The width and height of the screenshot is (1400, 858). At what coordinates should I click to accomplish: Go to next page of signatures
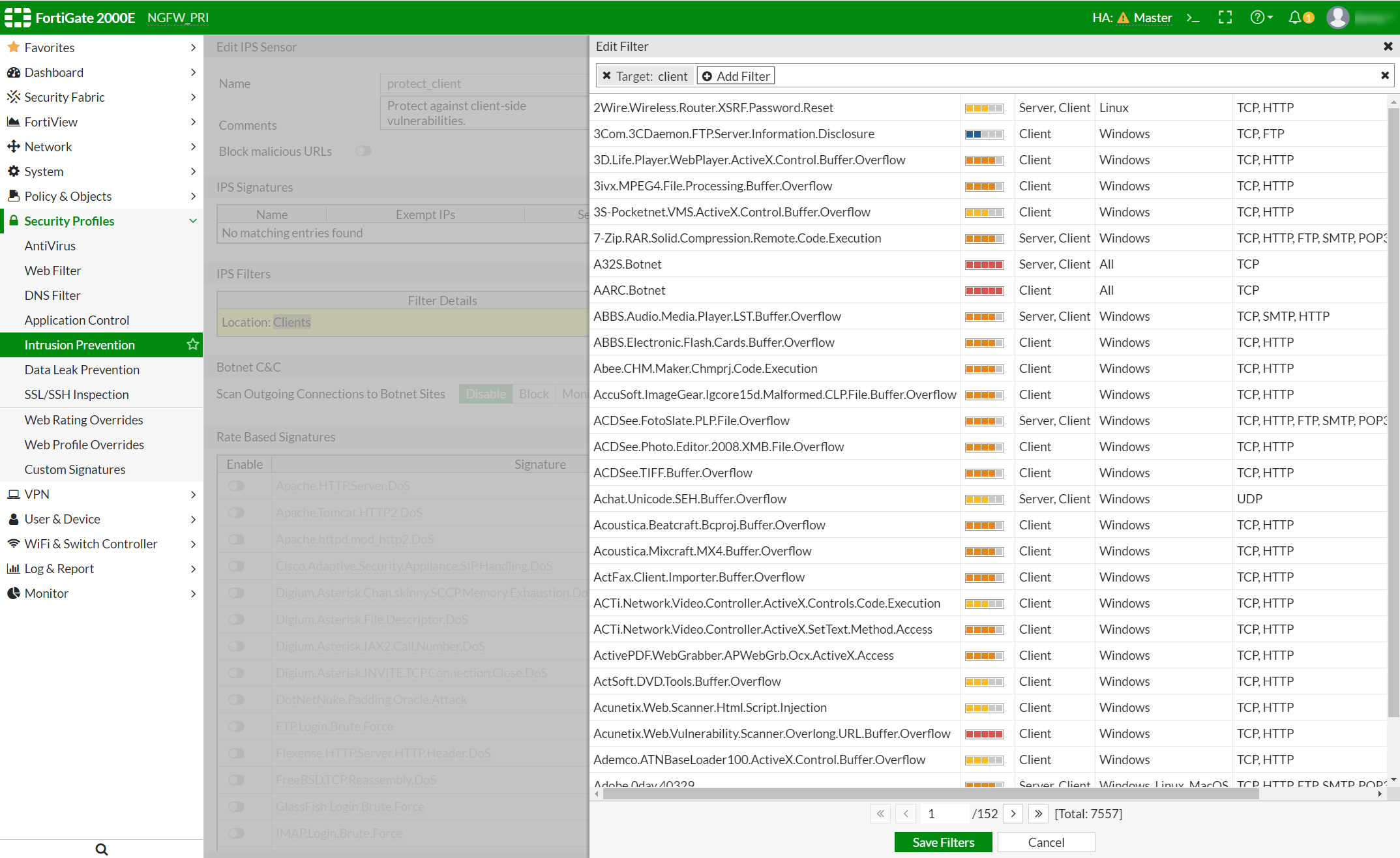click(1013, 813)
